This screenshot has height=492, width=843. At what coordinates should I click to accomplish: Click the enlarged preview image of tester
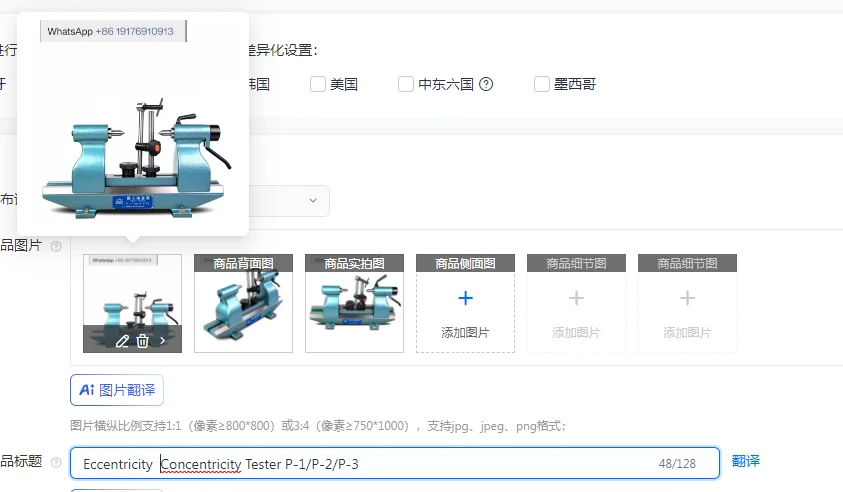pos(133,124)
